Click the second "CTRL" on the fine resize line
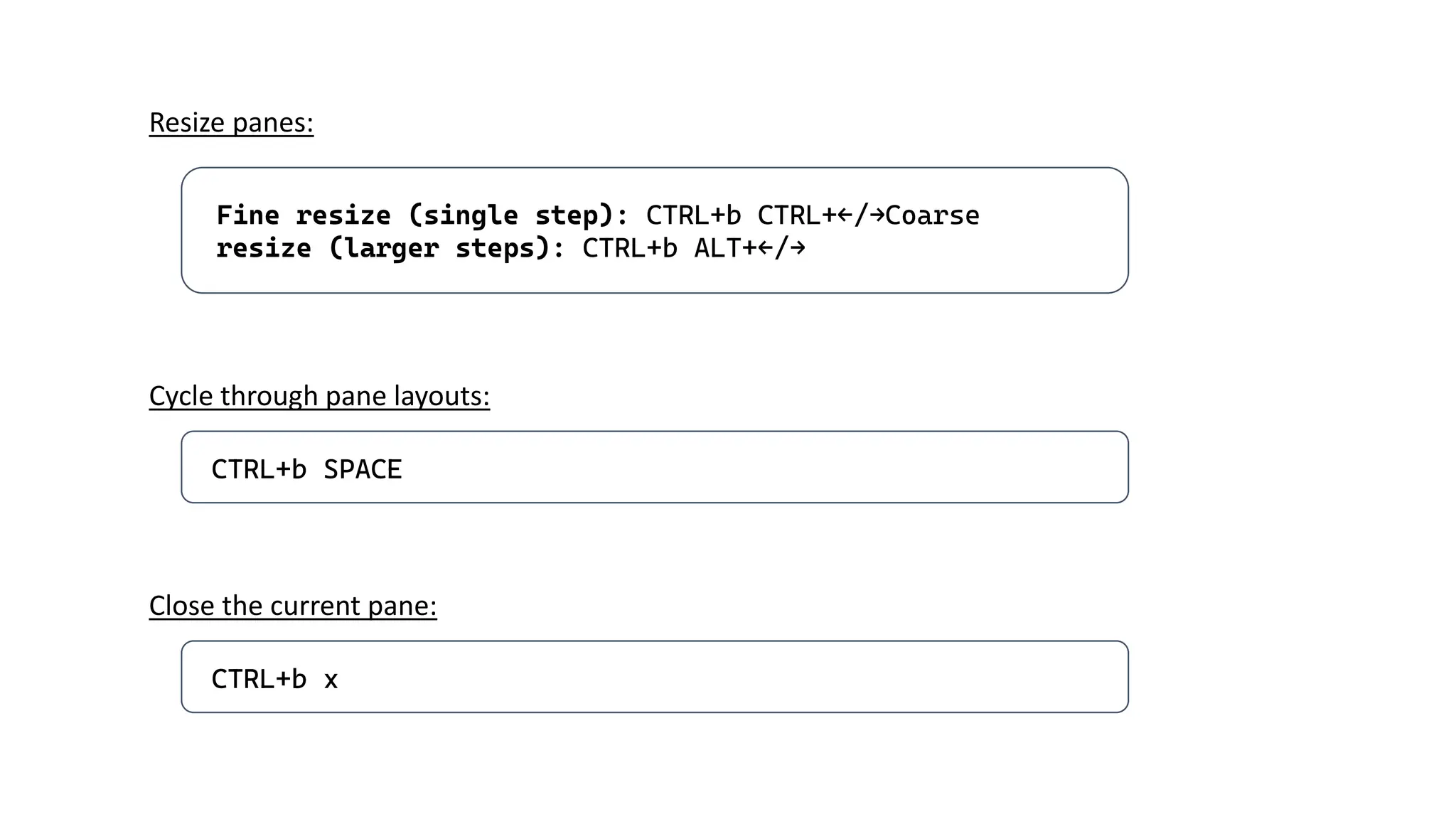The width and height of the screenshot is (1456, 819). coord(789,215)
